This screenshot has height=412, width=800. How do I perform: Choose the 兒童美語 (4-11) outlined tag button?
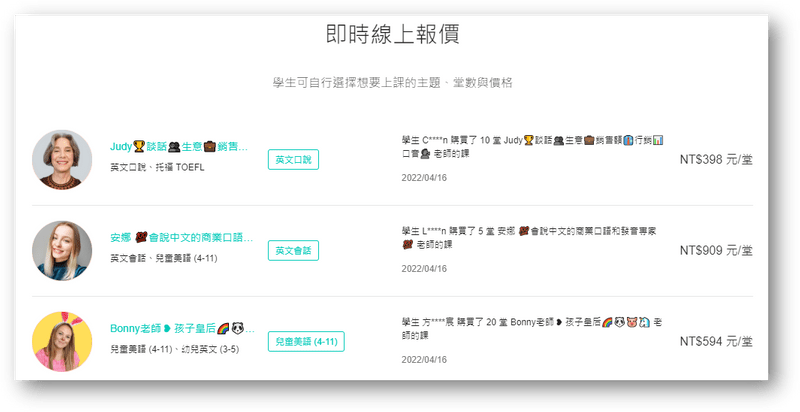pyautogui.click(x=306, y=341)
